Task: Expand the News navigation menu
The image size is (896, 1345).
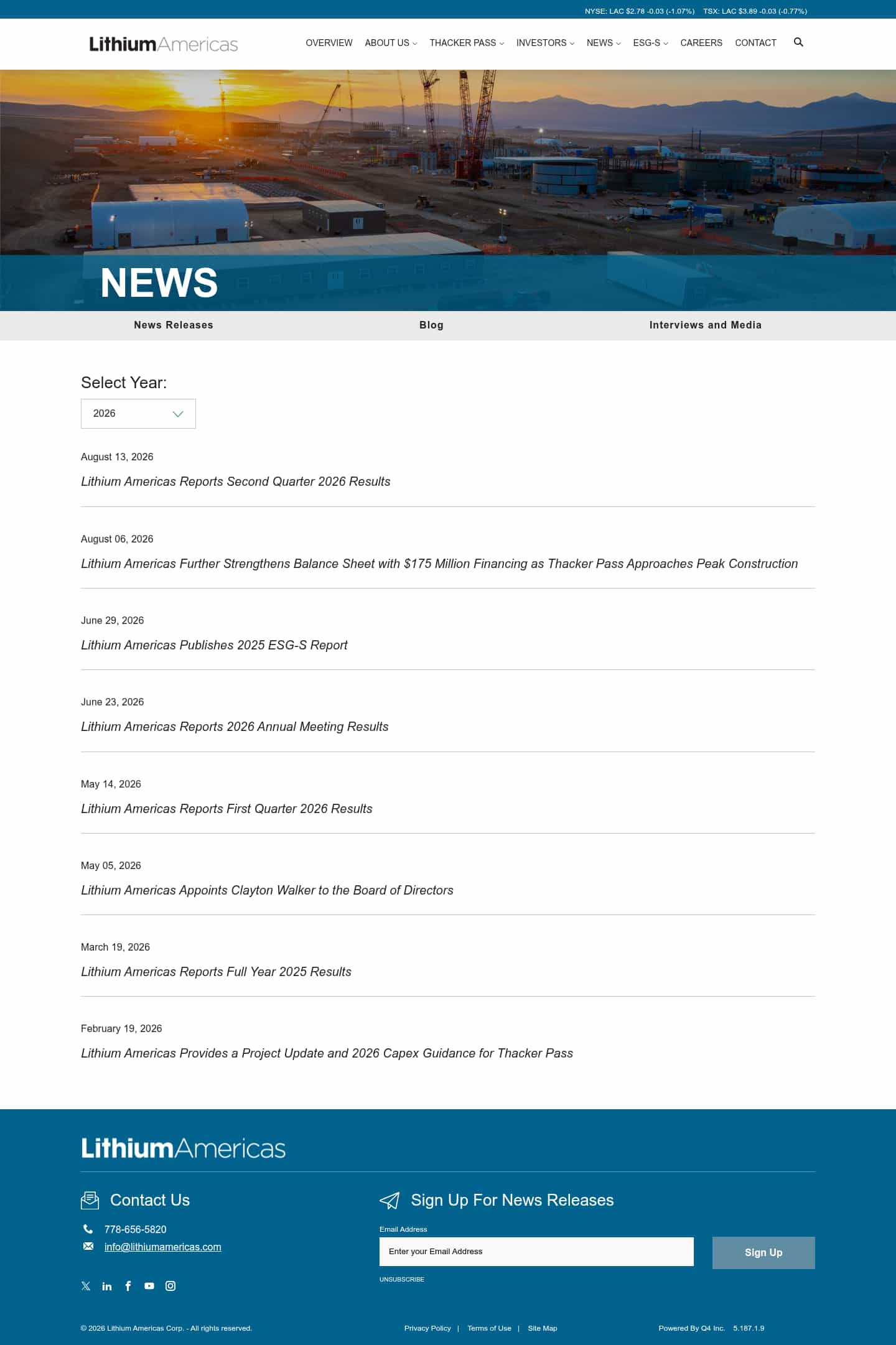Action: pyautogui.click(x=604, y=43)
